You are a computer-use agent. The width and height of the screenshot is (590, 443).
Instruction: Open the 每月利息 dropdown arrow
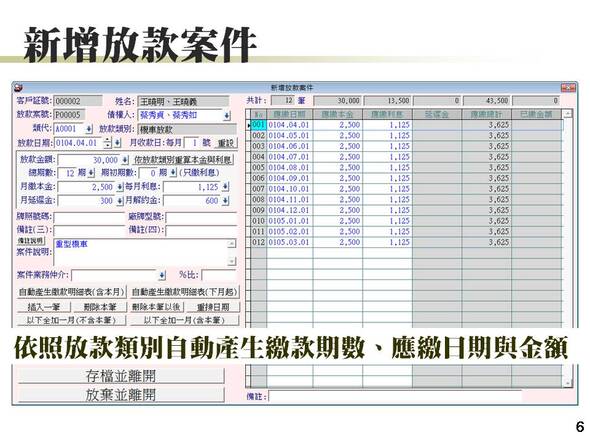pos(225,187)
